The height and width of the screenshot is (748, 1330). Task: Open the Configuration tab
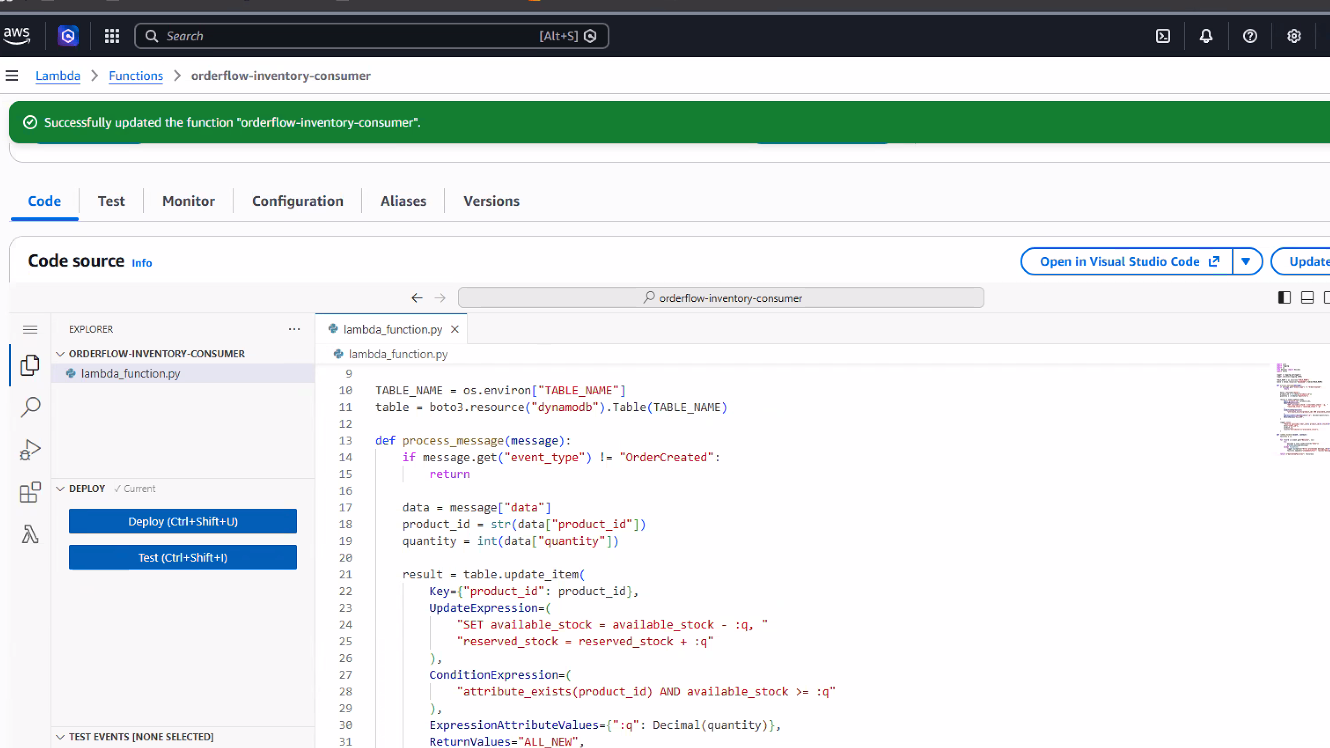coord(298,201)
